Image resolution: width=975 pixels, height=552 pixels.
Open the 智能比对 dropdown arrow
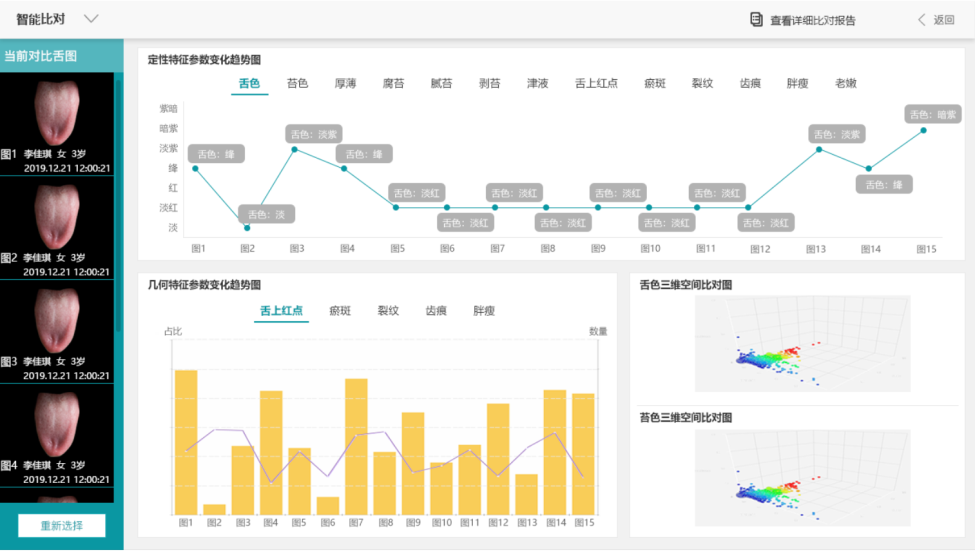click(x=91, y=19)
